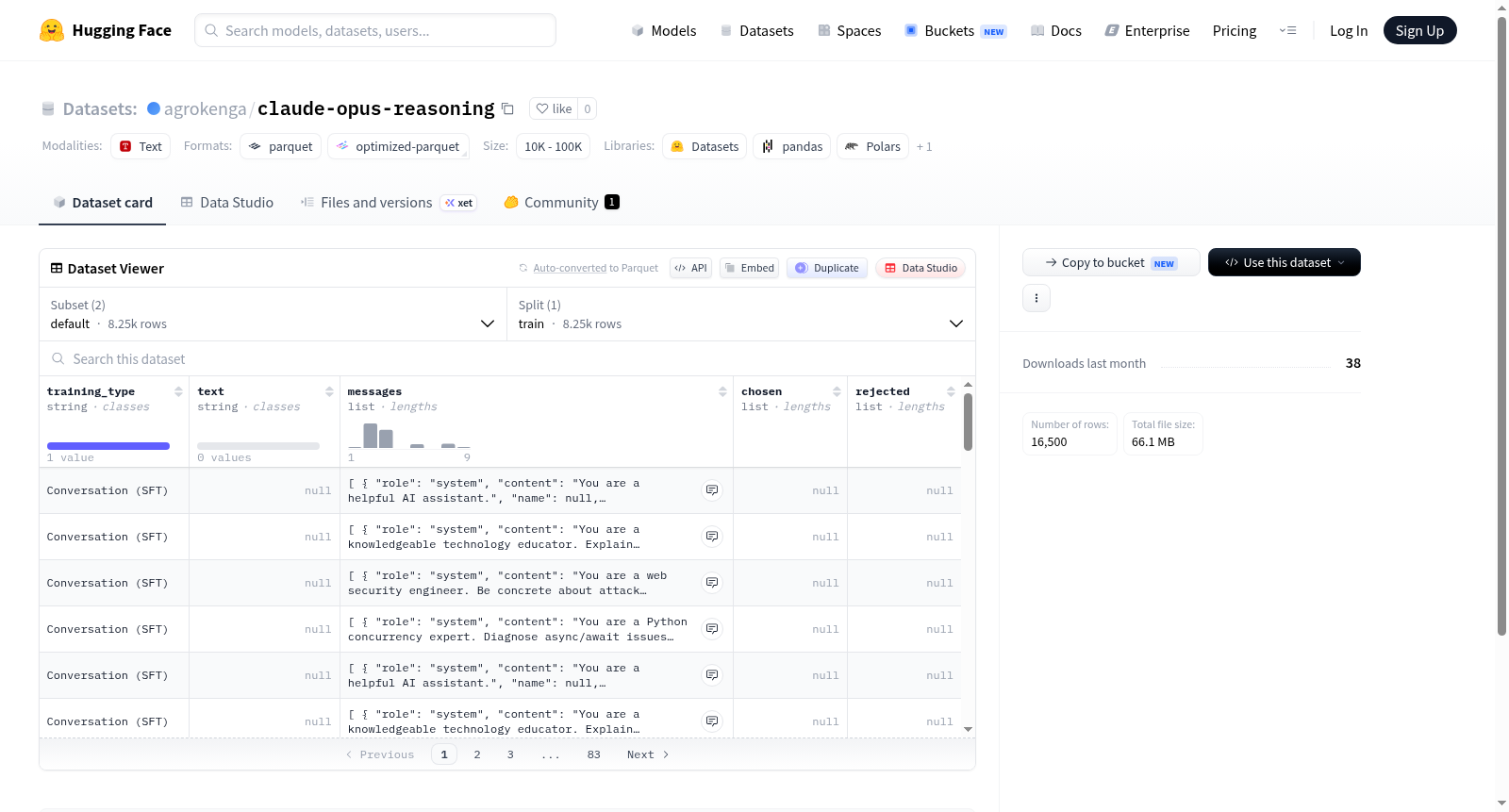Viewport: 1509px width, 812px height.
Task: Click Copy to bucket button
Action: 1111,262
